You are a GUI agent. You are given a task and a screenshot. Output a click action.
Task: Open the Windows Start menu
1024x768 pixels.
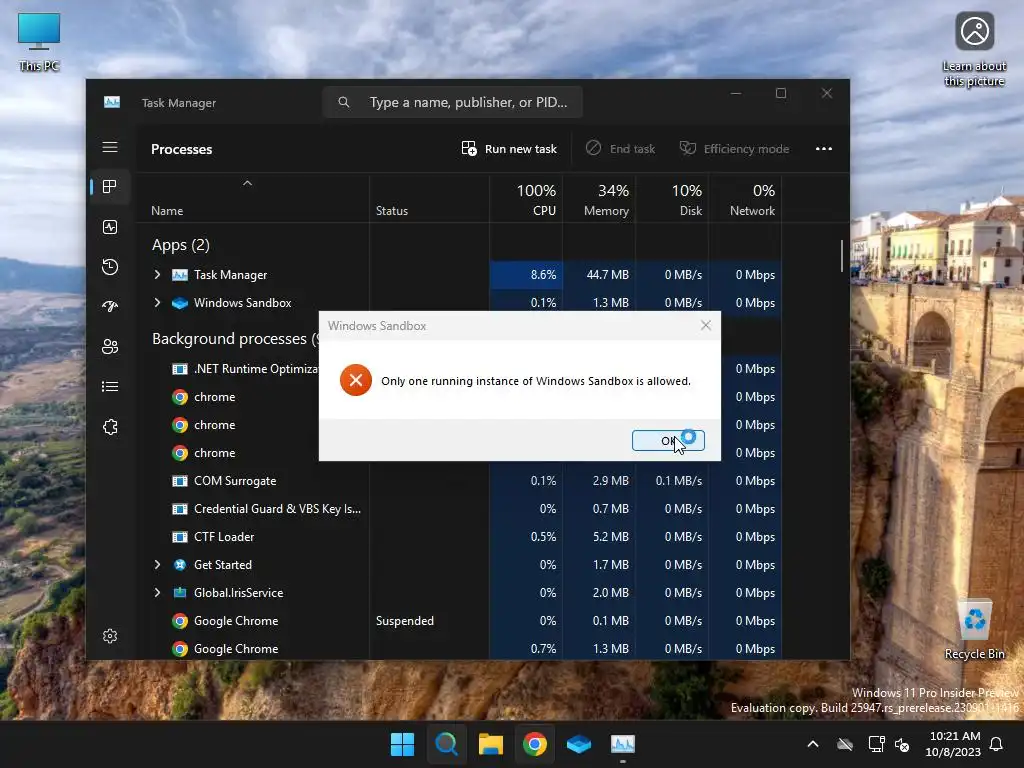(x=402, y=744)
